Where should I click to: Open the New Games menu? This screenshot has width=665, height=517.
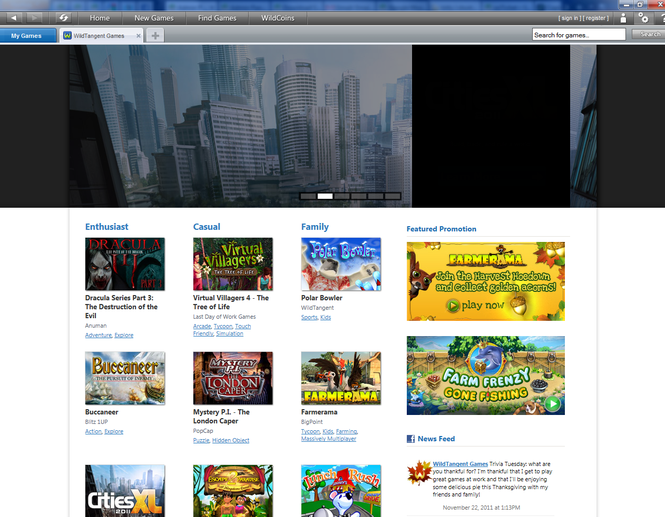154,18
